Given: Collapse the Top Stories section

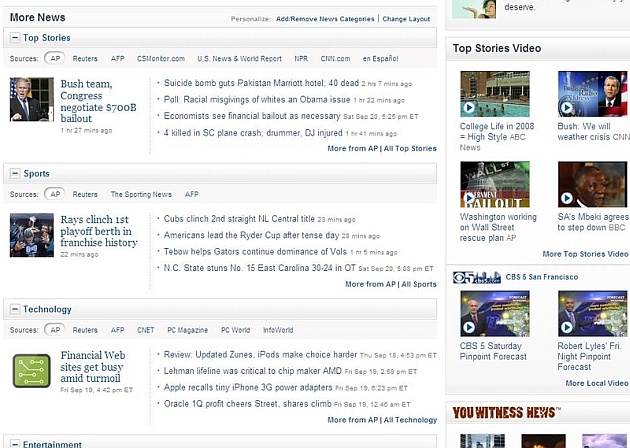Looking at the screenshot, I should coord(15,38).
